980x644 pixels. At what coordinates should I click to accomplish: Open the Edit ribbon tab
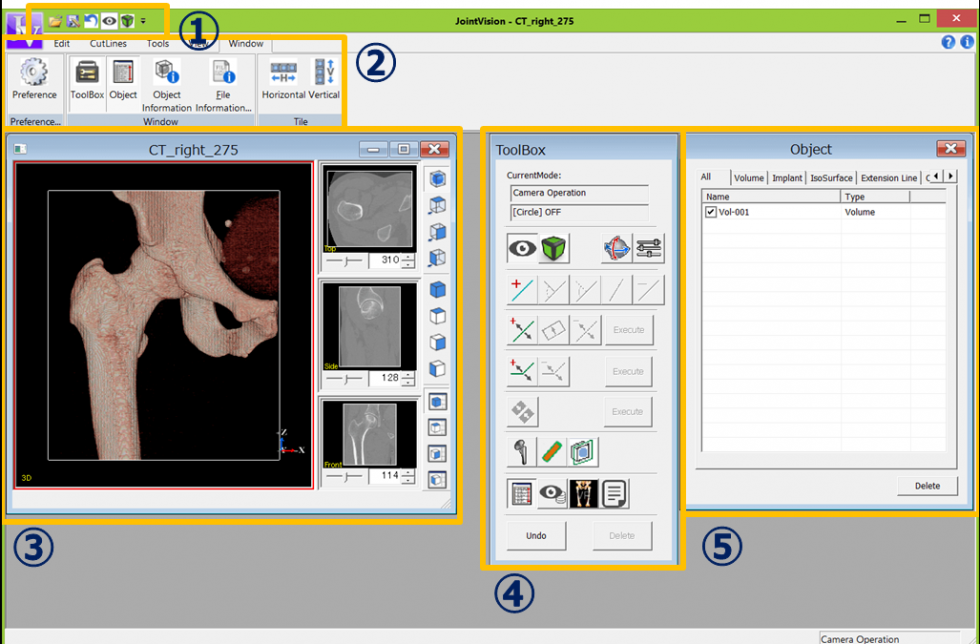click(61, 44)
